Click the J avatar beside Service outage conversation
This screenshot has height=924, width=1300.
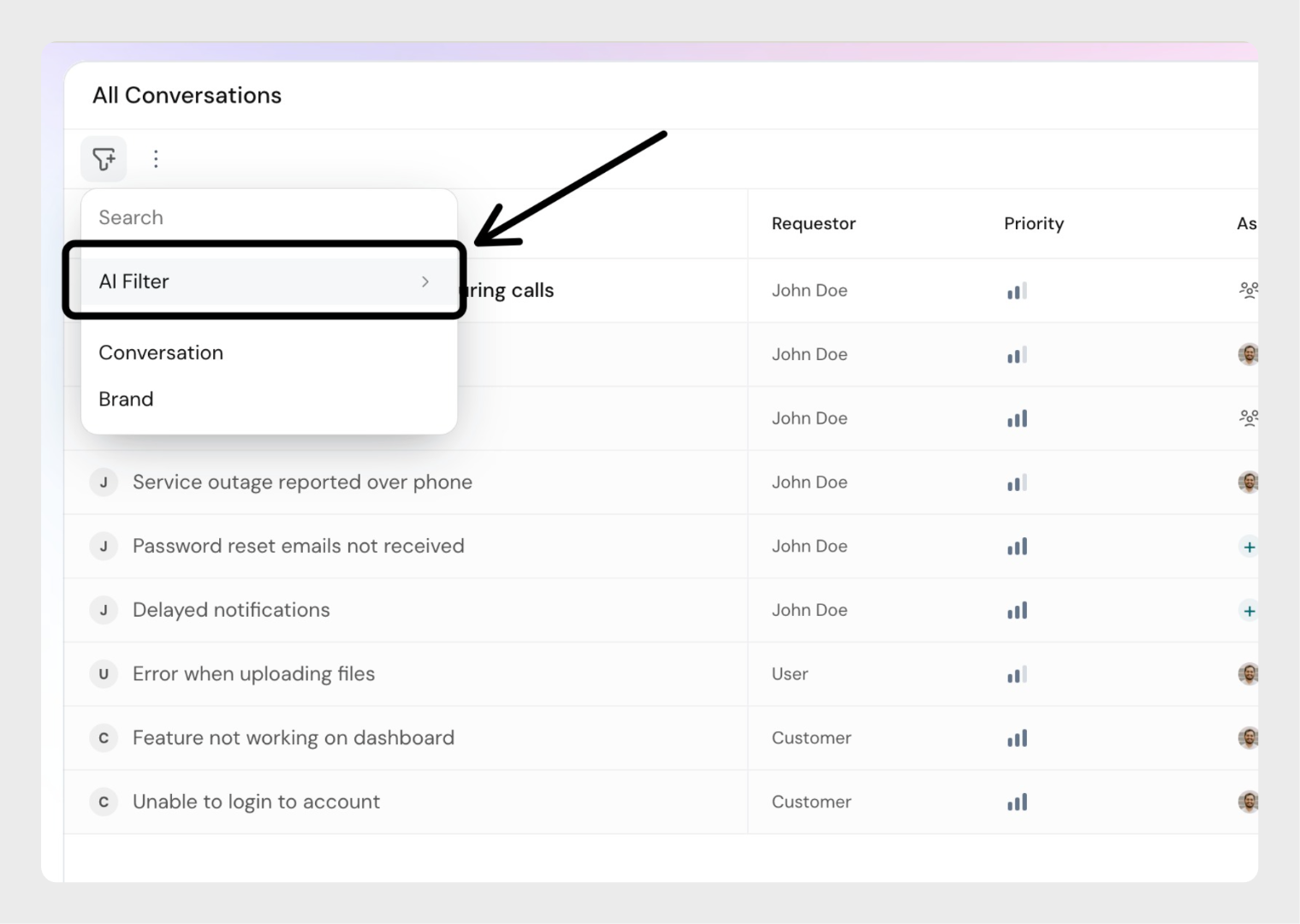coord(104,483)
